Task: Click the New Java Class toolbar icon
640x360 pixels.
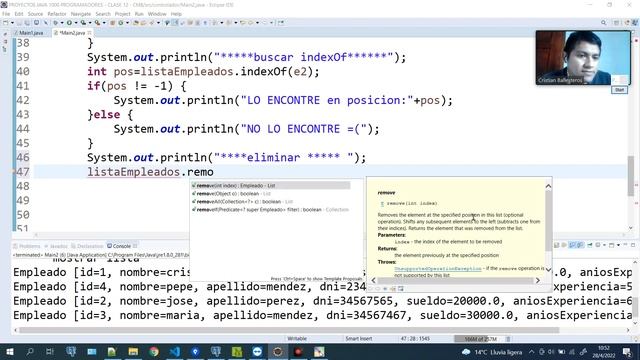Action: click(121, 23)
